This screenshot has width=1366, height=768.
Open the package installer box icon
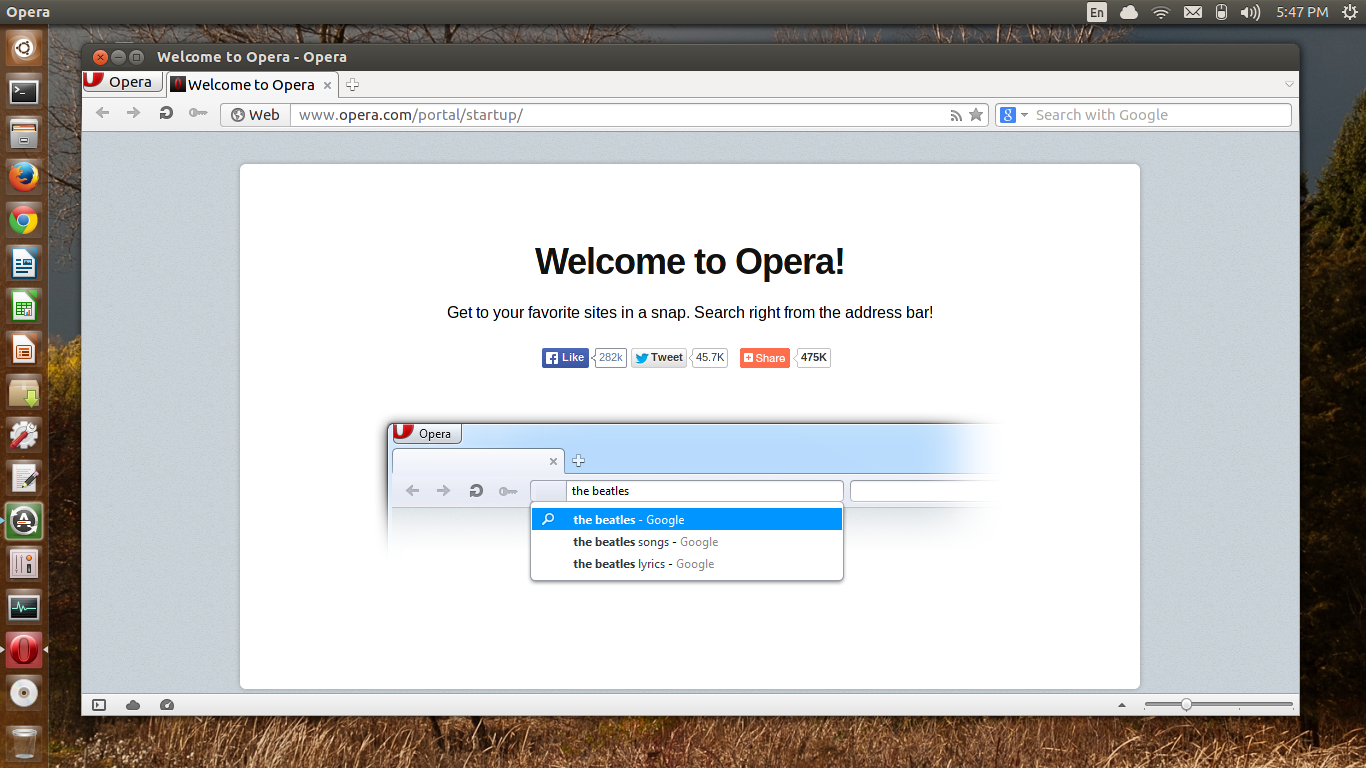pyautogui.click(x=23, y=392)
